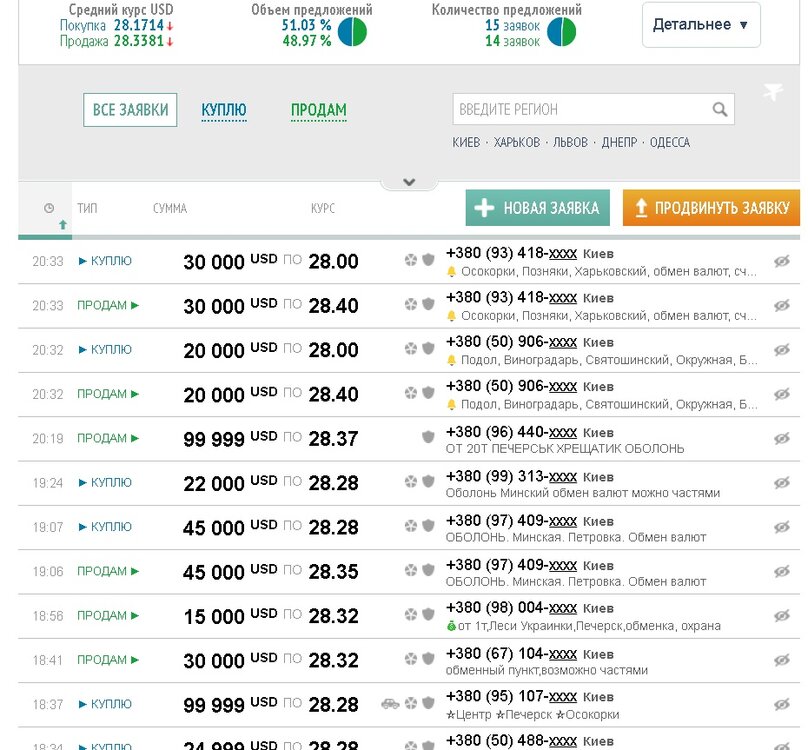This screenshot has width=808, height=750.
Task: Open the Детальнее dropdown
Action: [x=700, y=25]
